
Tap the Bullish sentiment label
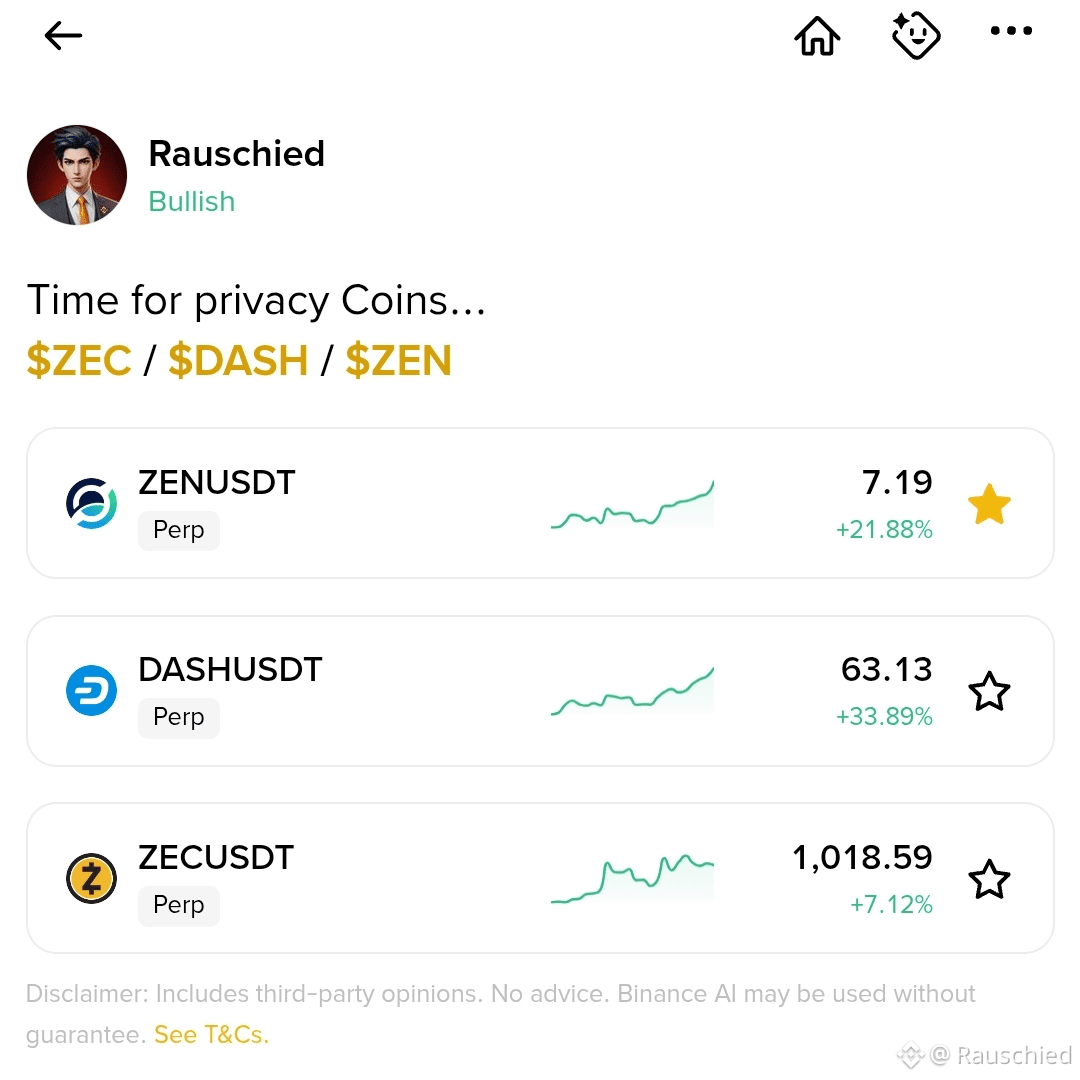(191, 202)
